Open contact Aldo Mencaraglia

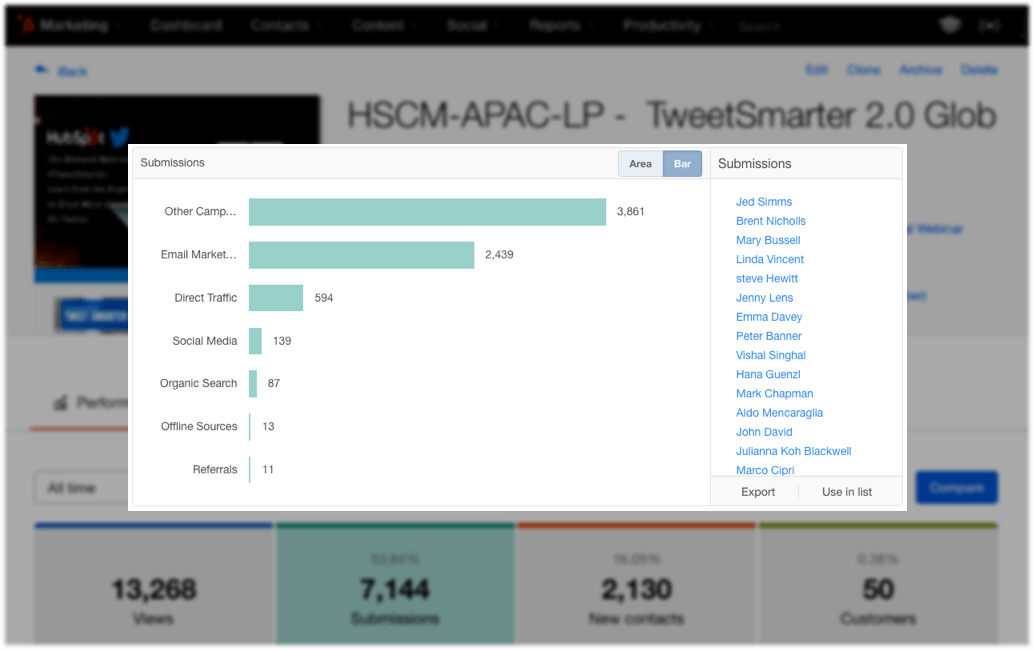tap(779, 412)
